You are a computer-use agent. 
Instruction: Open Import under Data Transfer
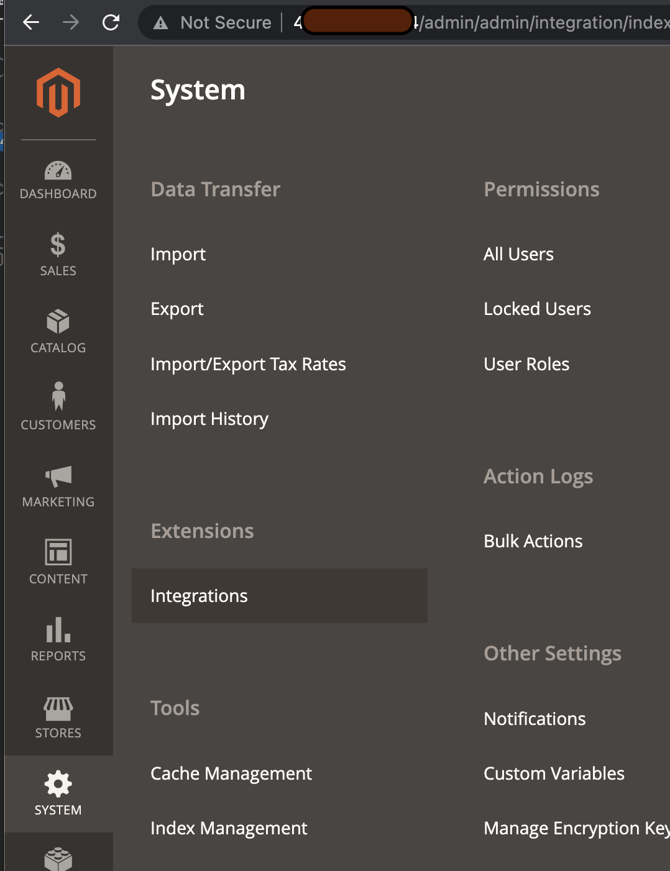tap(178, 254)
